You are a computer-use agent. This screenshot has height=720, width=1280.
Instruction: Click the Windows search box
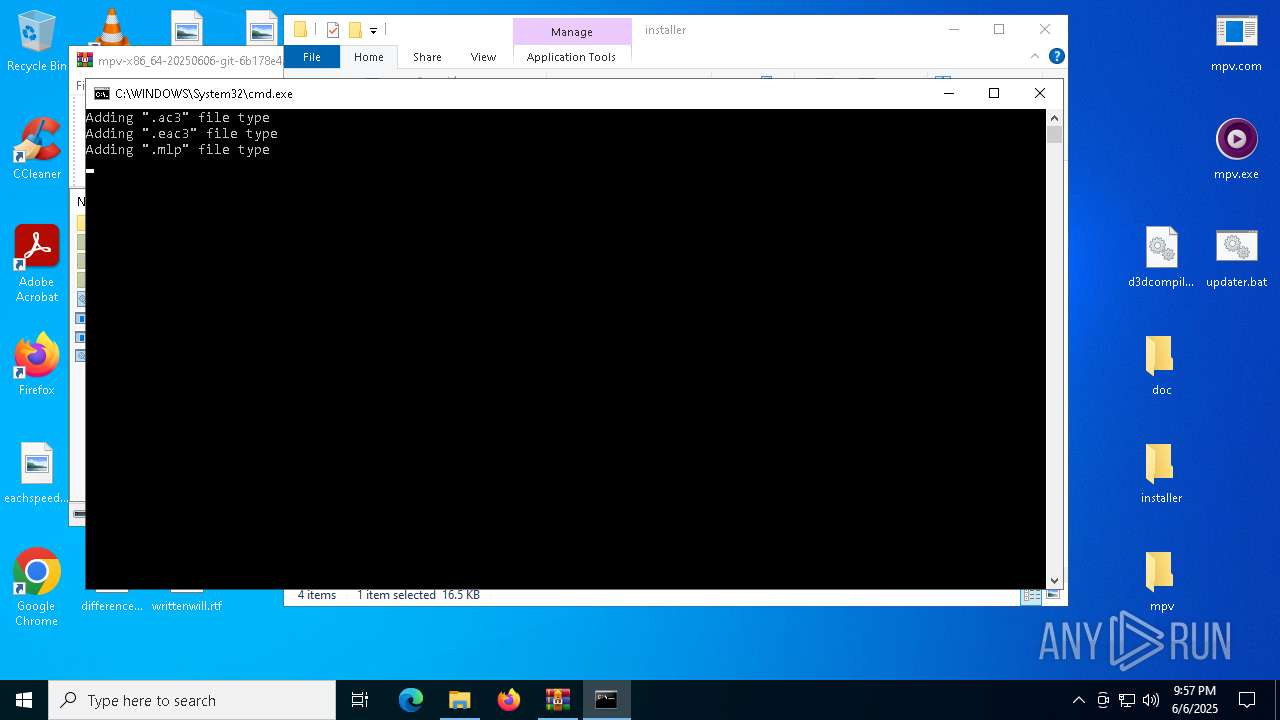192,700
